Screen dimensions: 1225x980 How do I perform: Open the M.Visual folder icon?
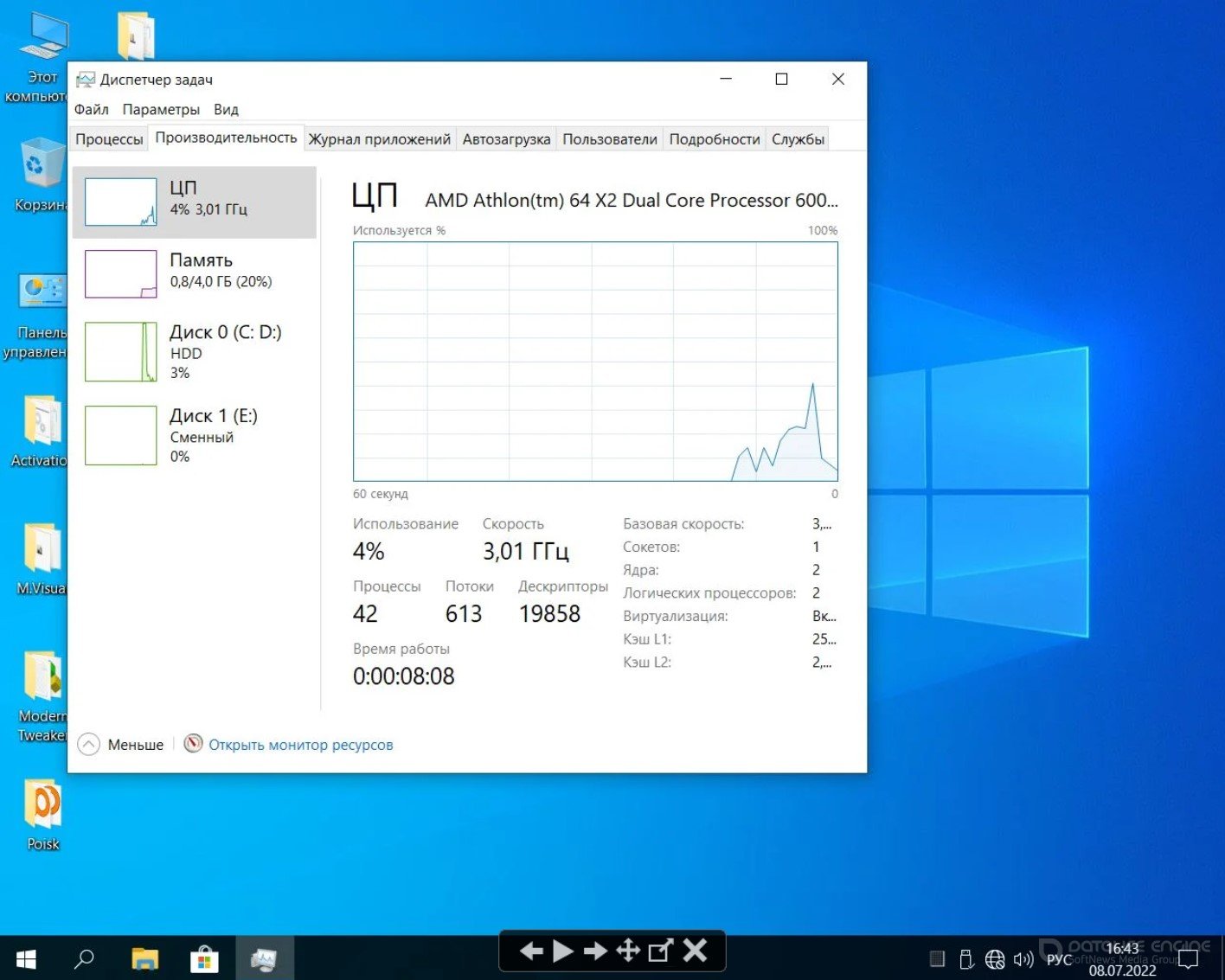(x=40, y=559)
